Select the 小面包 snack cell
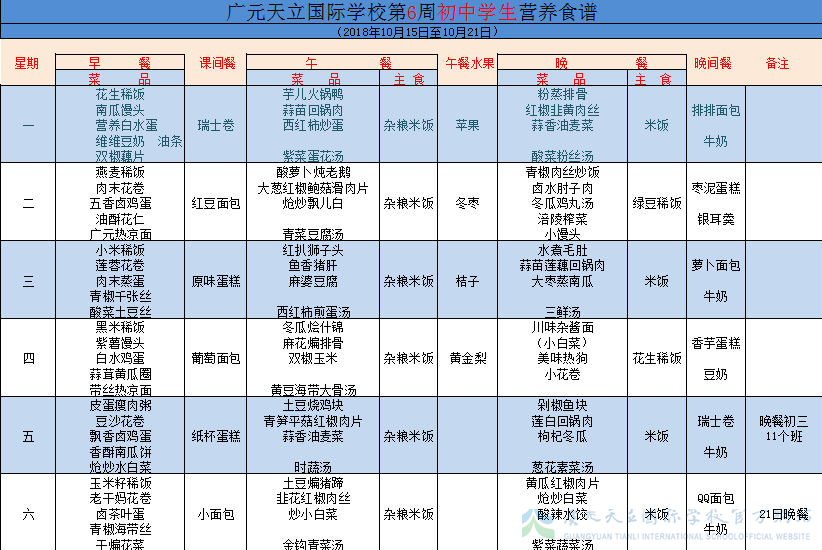 (217, 514)
